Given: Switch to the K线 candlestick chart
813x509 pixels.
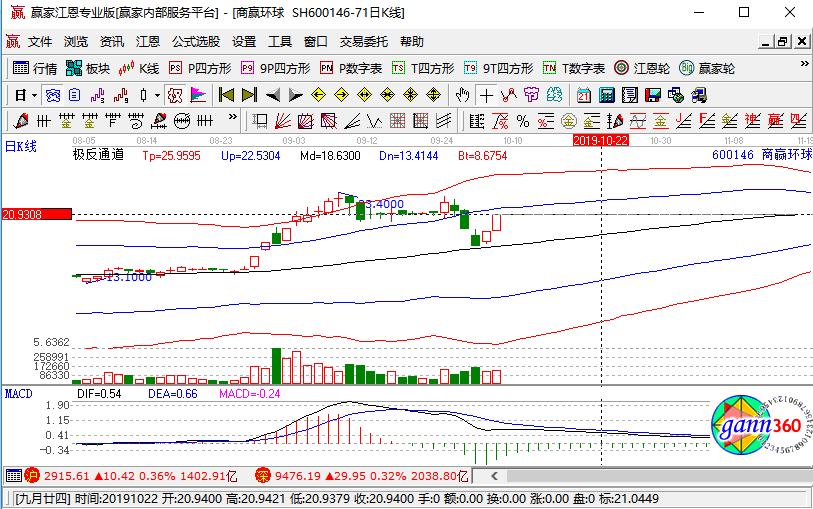Looking at the screenshot, I should 138,68.
